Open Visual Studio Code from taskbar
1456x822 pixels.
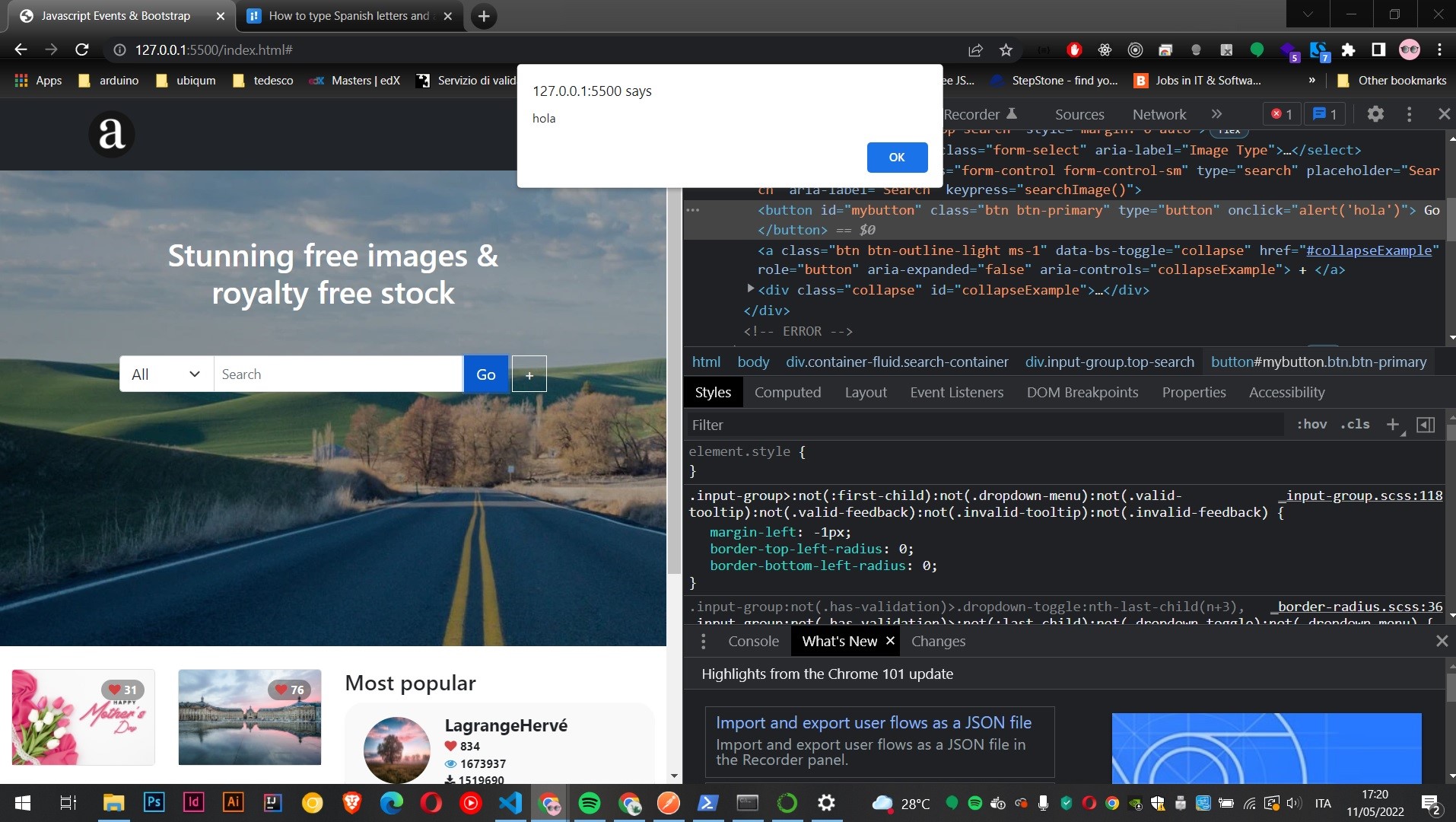pyautogui.click(x=510, y=803)
